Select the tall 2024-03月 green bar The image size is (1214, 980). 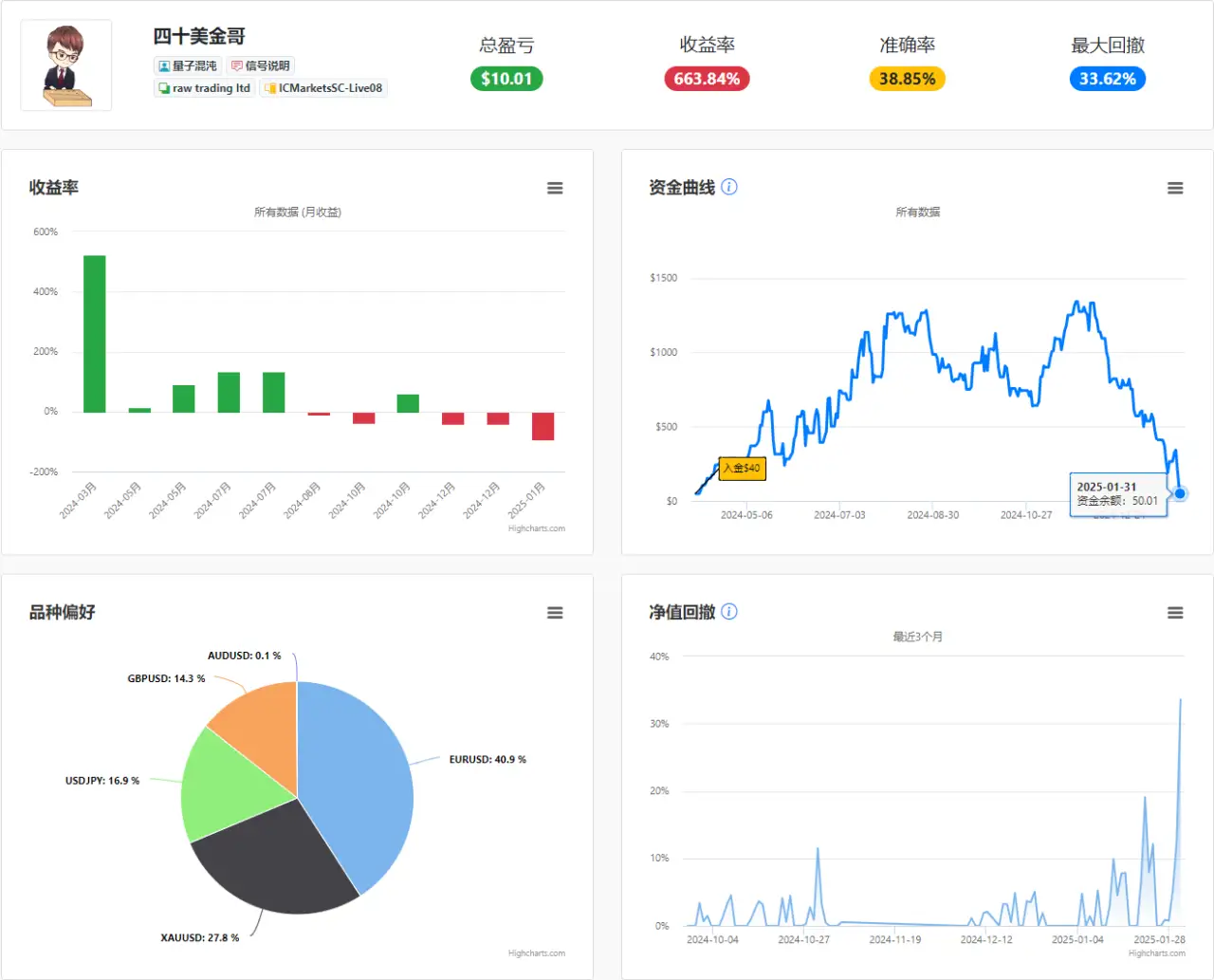[x=95, y=334]
